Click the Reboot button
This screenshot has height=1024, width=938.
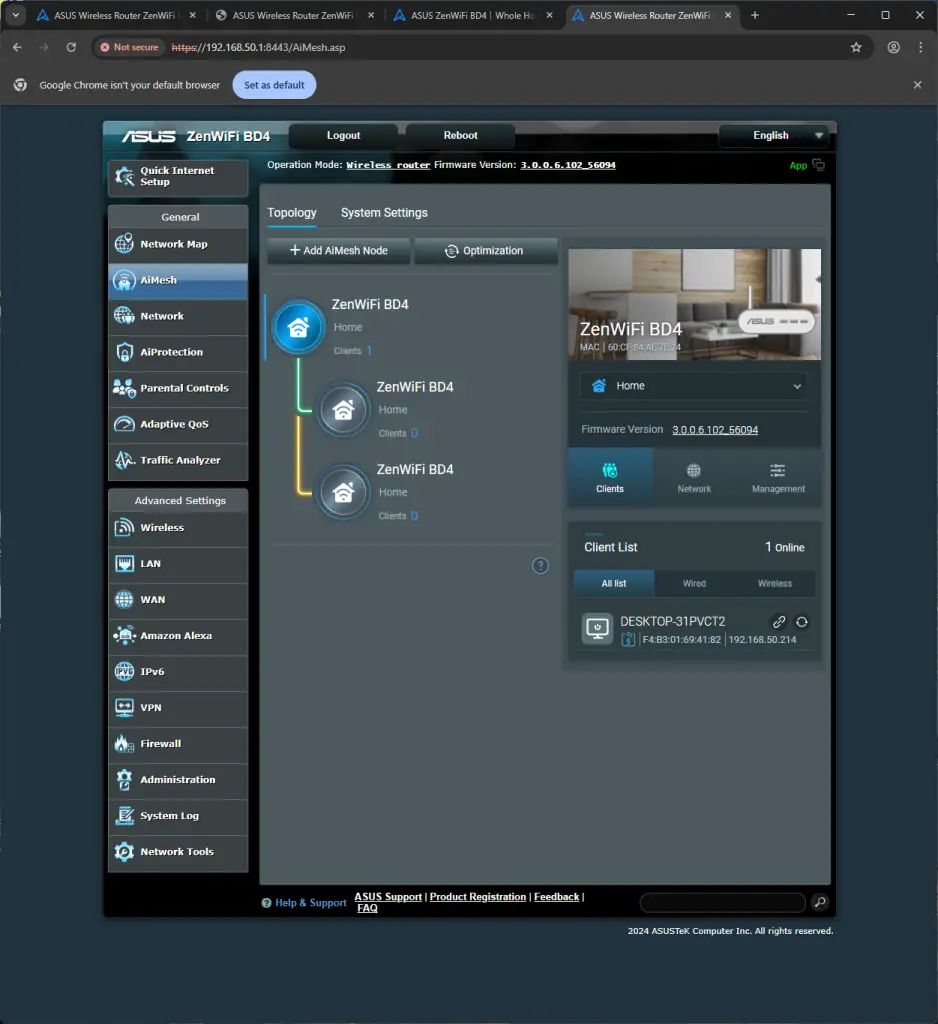click(x=461, y=135)
